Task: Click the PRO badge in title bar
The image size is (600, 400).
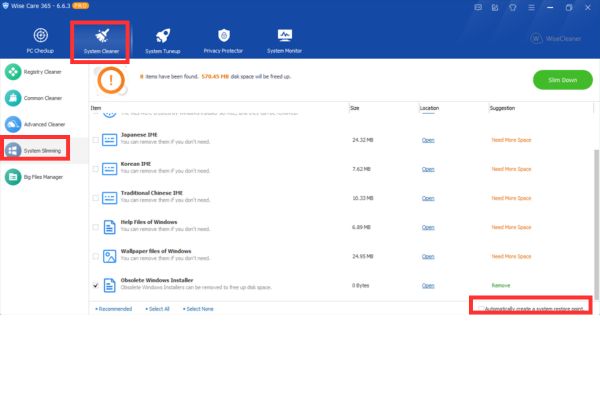Action: [80, 6]
